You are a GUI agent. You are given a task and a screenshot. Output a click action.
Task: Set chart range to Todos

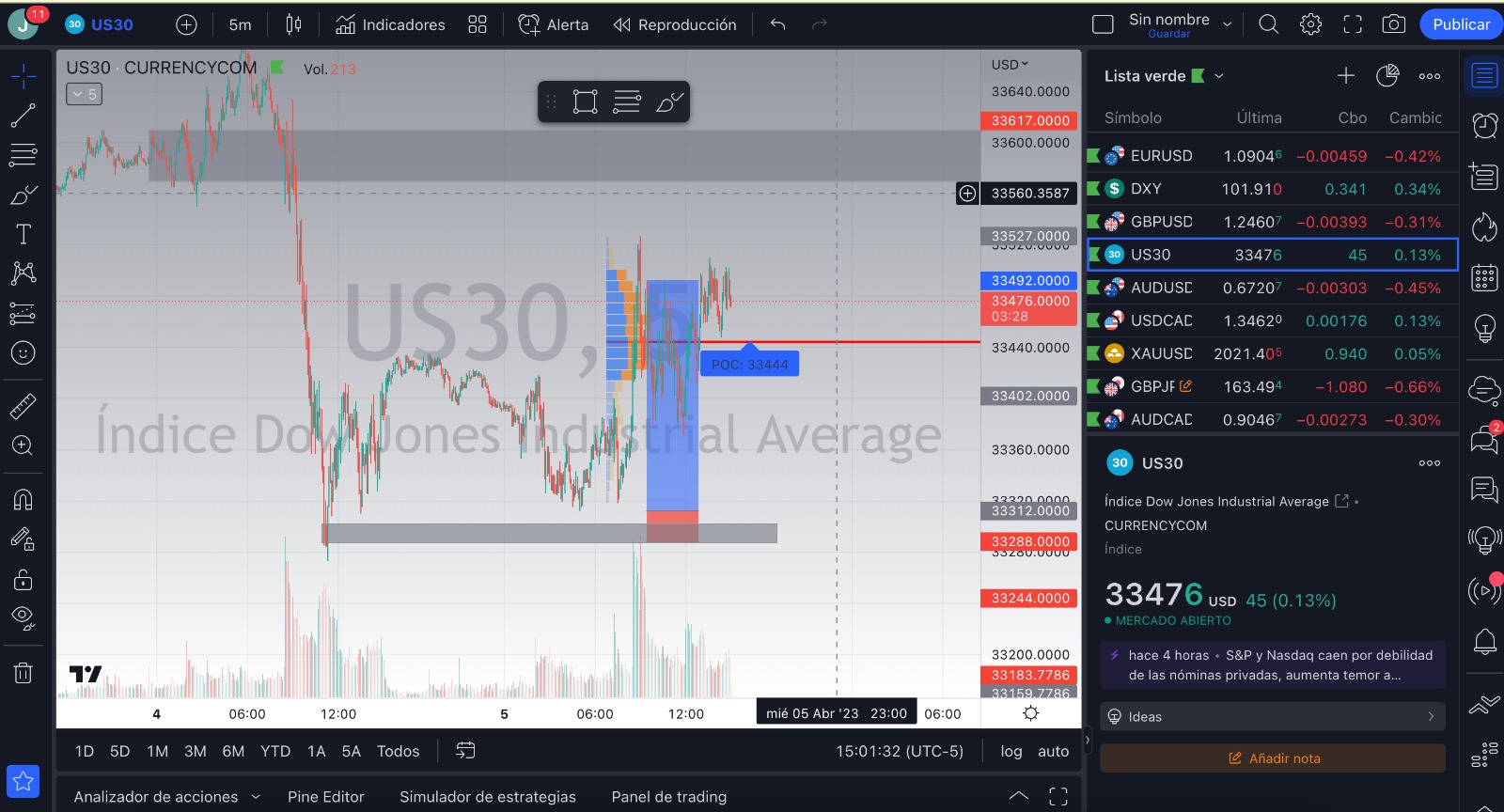[x=399, y=751]
